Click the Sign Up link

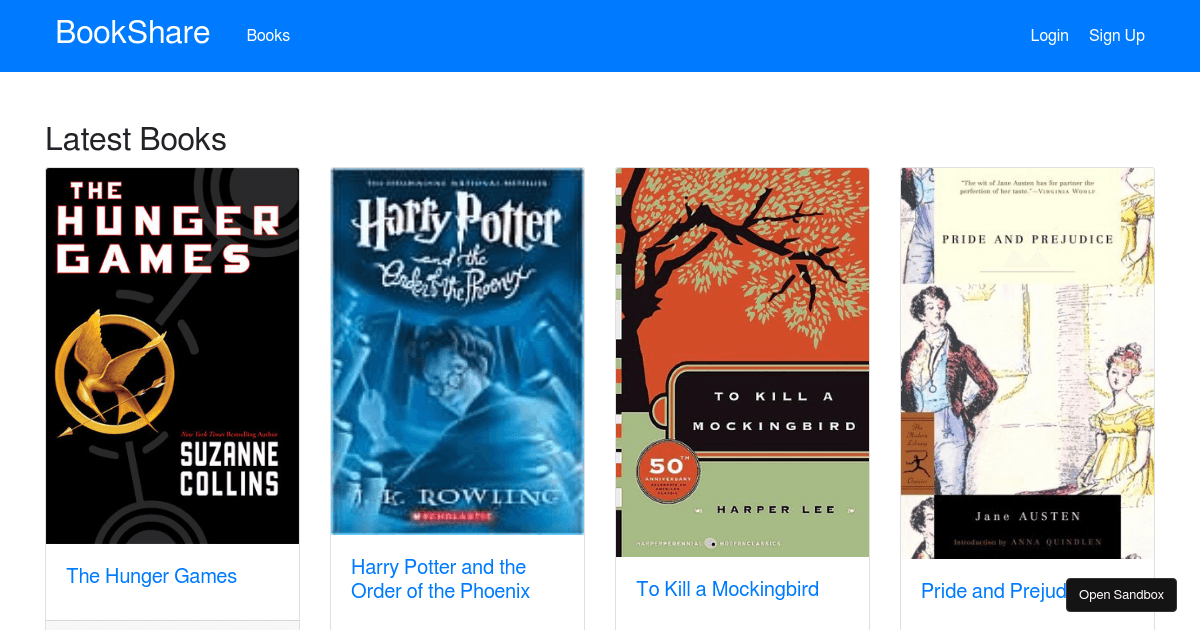pyautogui.click(x=1117, y=35)
